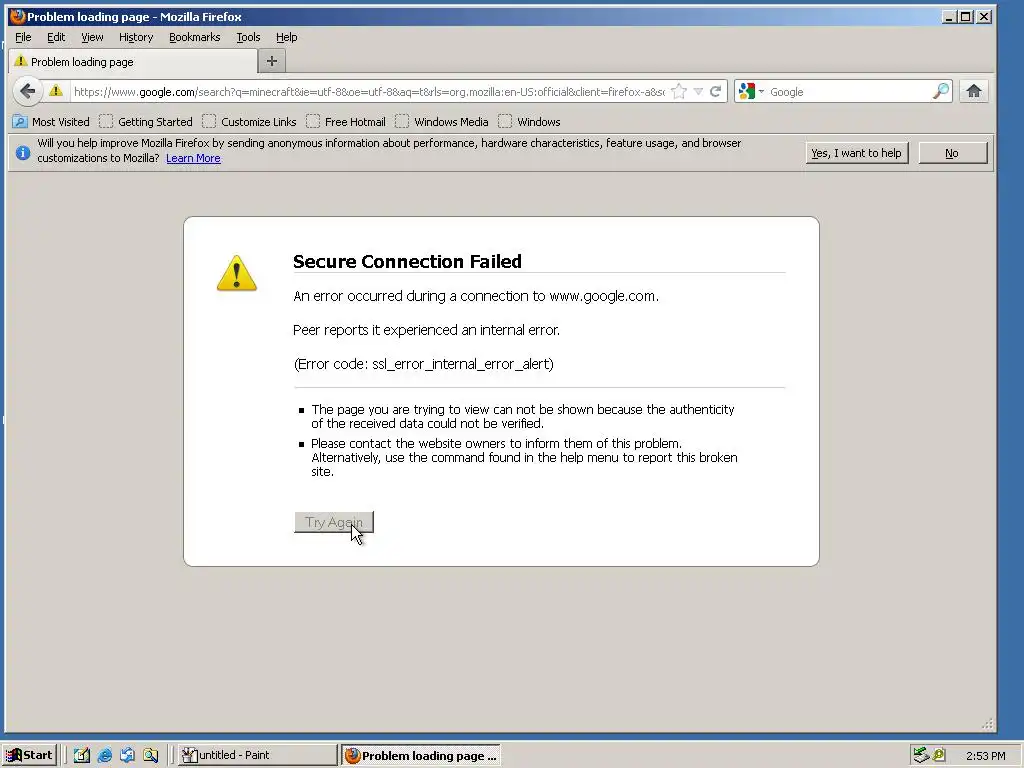Click the ssl_error_internal_error_alert error code text

462,364
